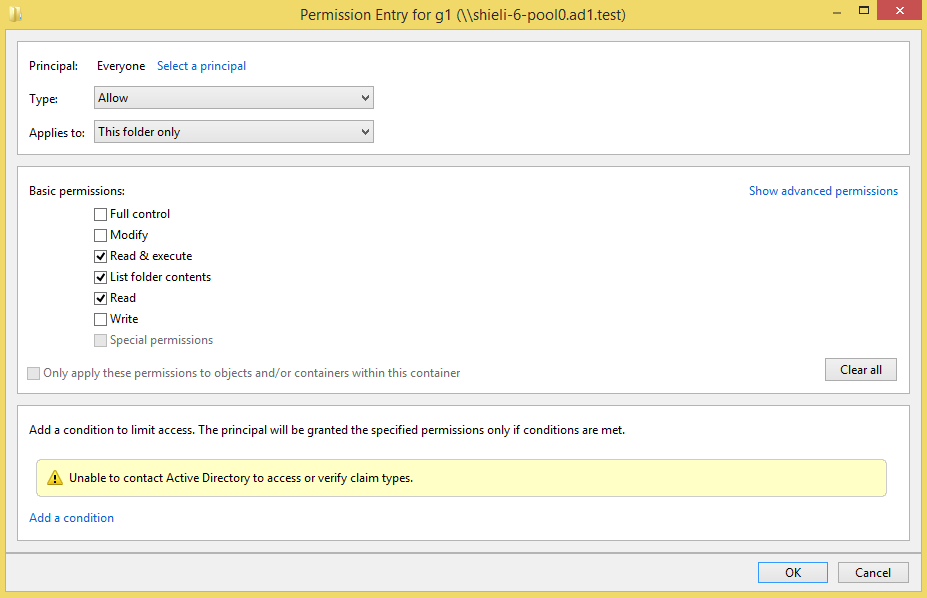Click the Permission Entry for g1 title text
Image resolution: width=927 pixels, height=598 pixels.
[462, 14]
